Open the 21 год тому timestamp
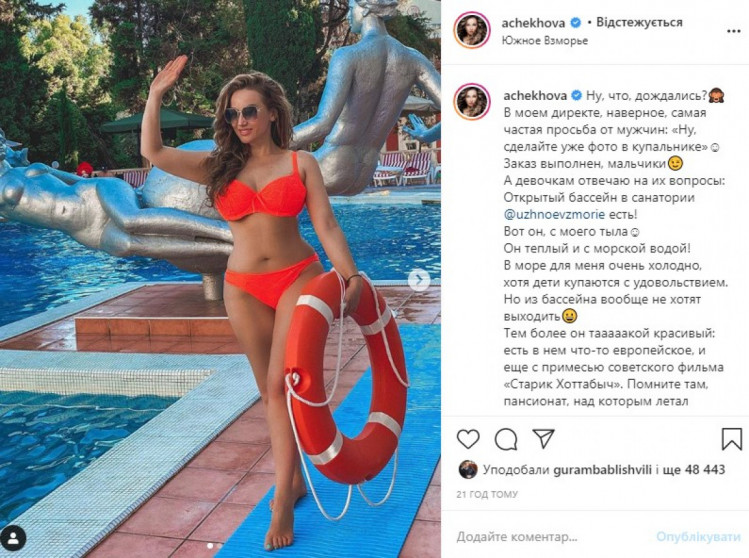Viewport: 749px width, 558px height. coord(487,494)
